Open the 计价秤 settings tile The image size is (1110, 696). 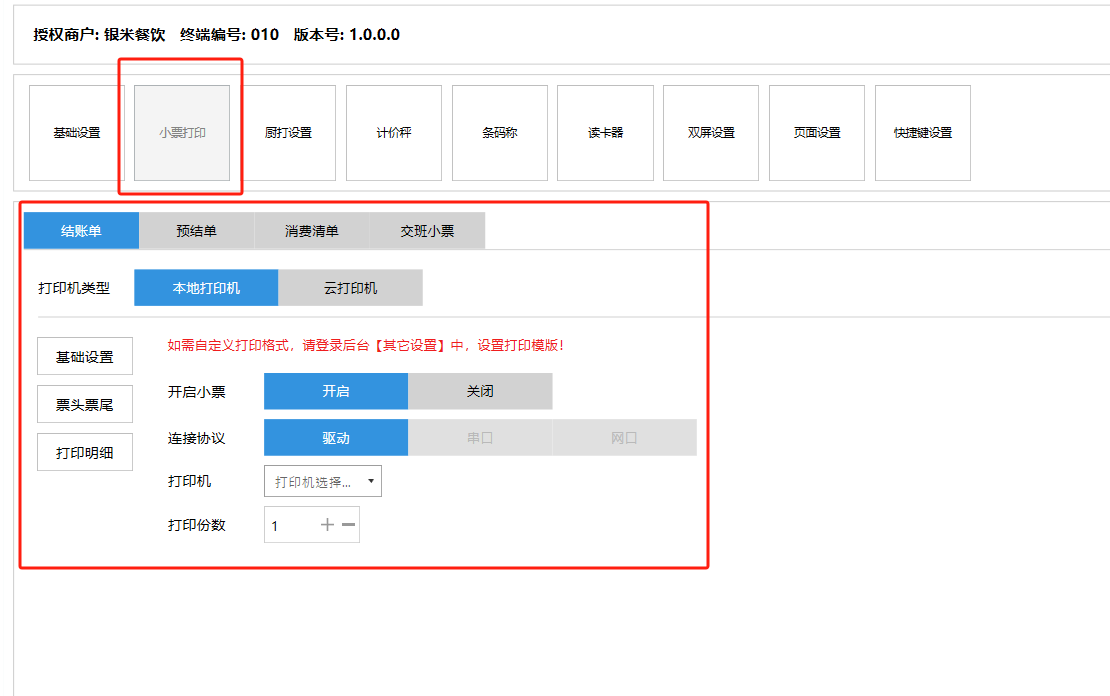394,133
